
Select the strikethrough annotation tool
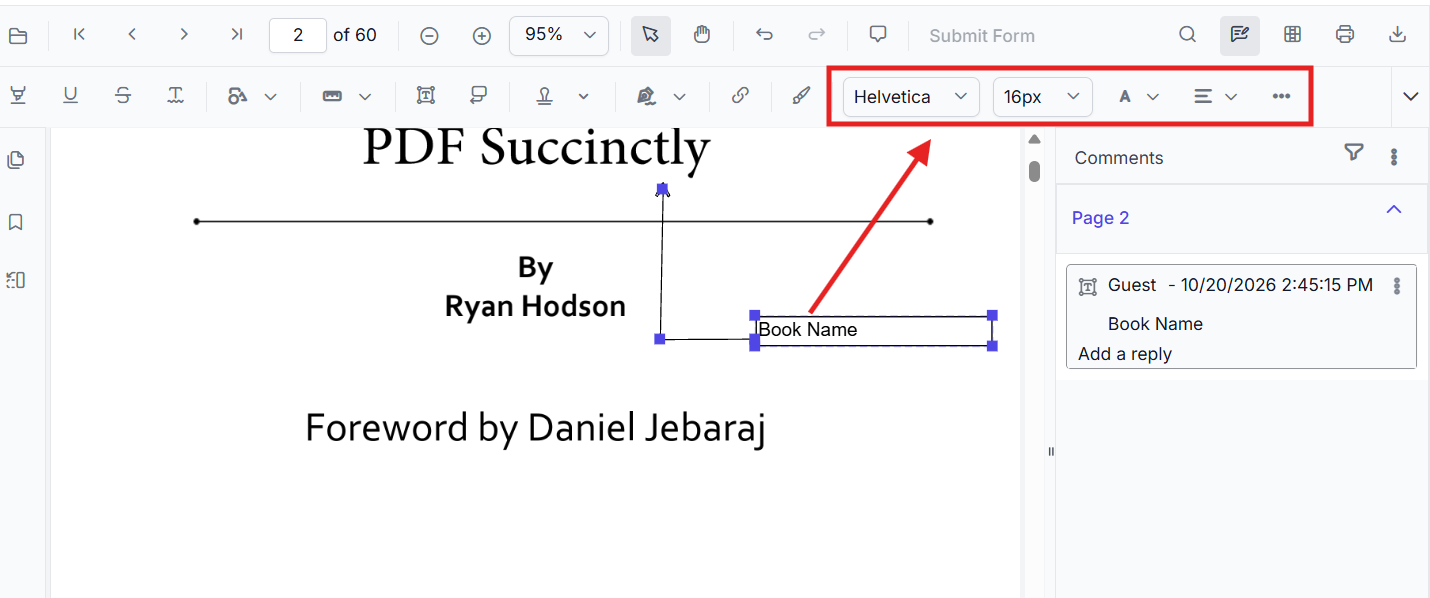123,96
